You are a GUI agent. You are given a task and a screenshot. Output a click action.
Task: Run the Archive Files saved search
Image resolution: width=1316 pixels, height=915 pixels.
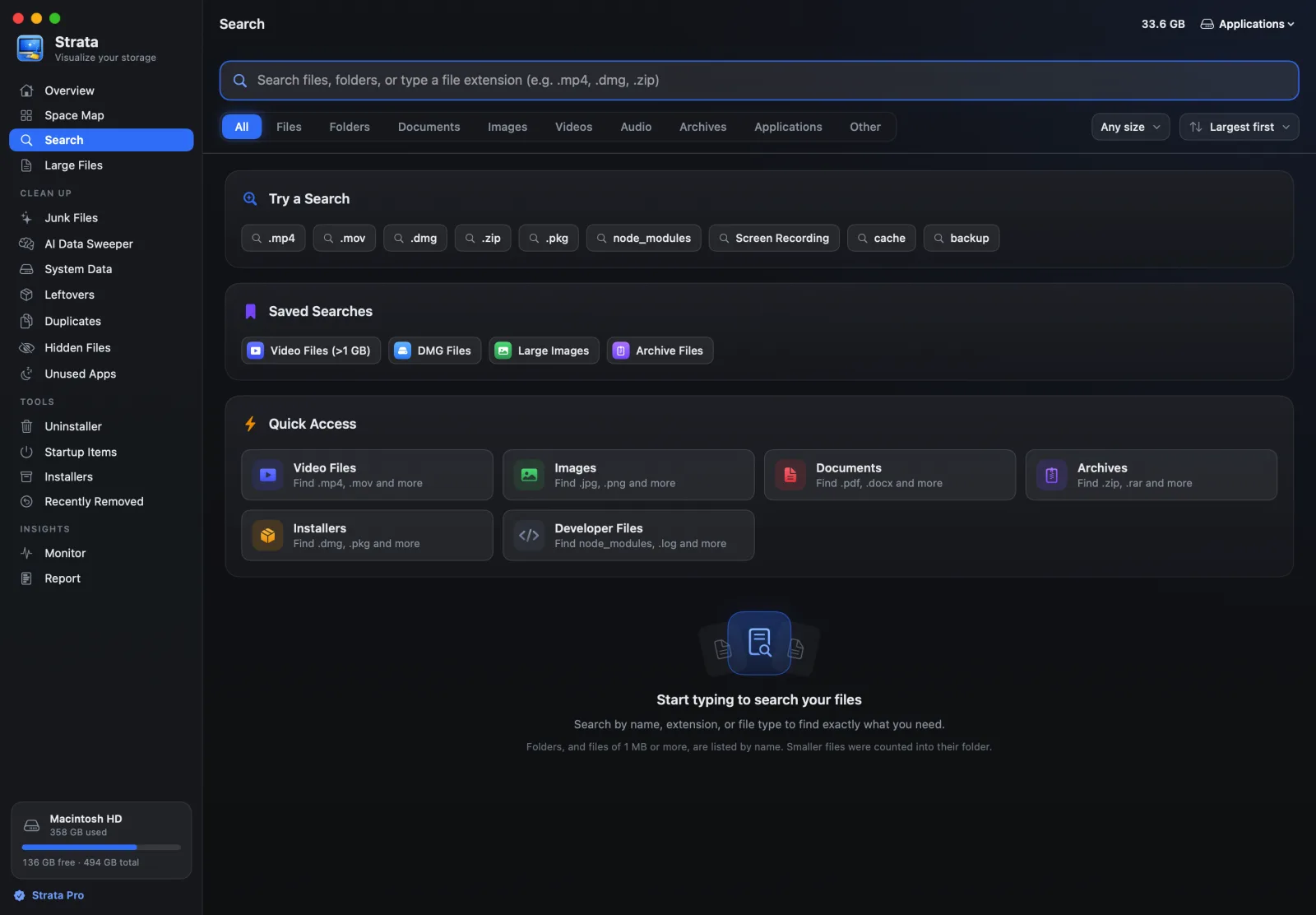click(x=660, y=351)
